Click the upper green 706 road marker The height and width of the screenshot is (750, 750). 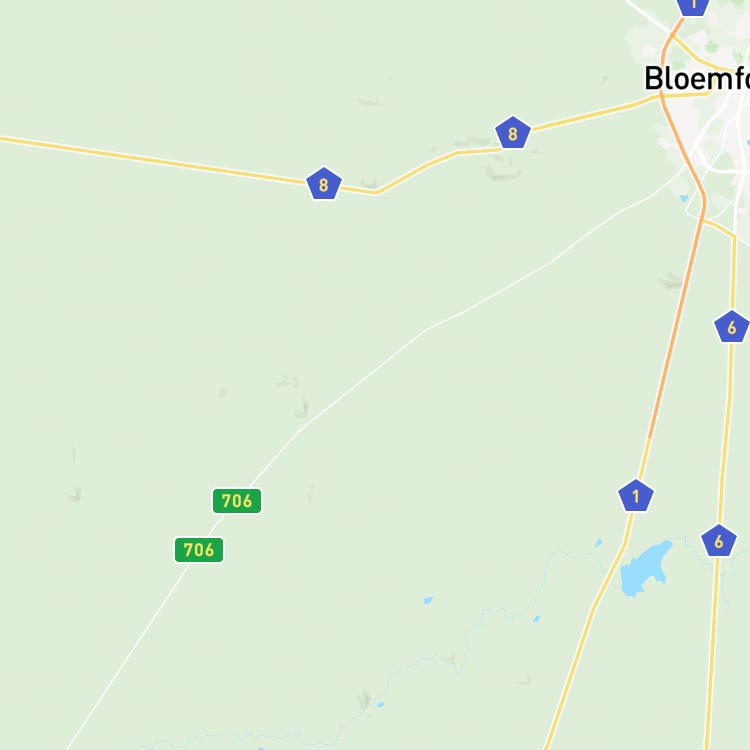[237, 501]
